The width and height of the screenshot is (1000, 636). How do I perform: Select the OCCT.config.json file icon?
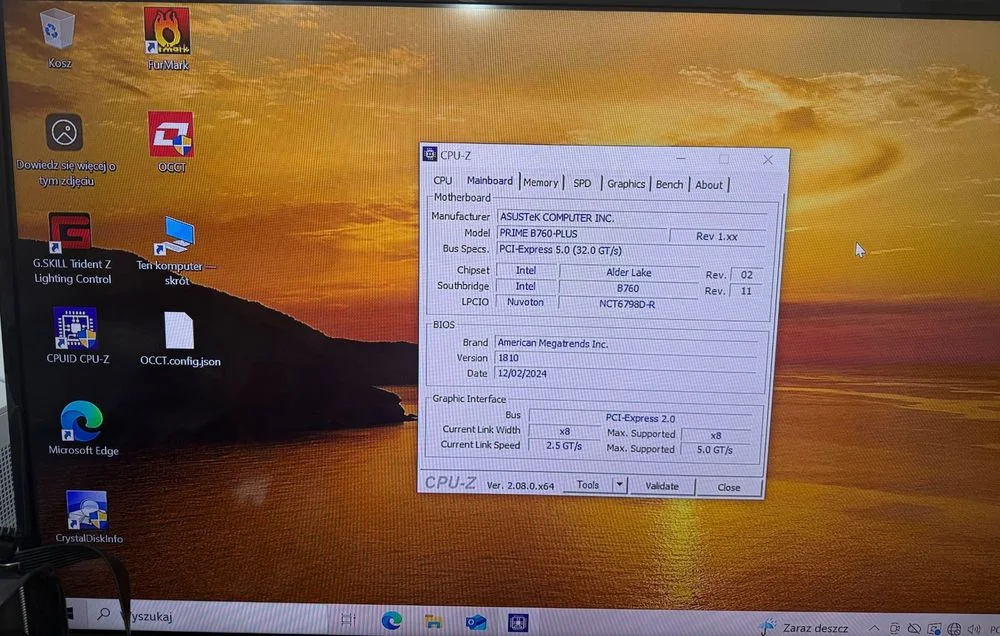[179, 330]
